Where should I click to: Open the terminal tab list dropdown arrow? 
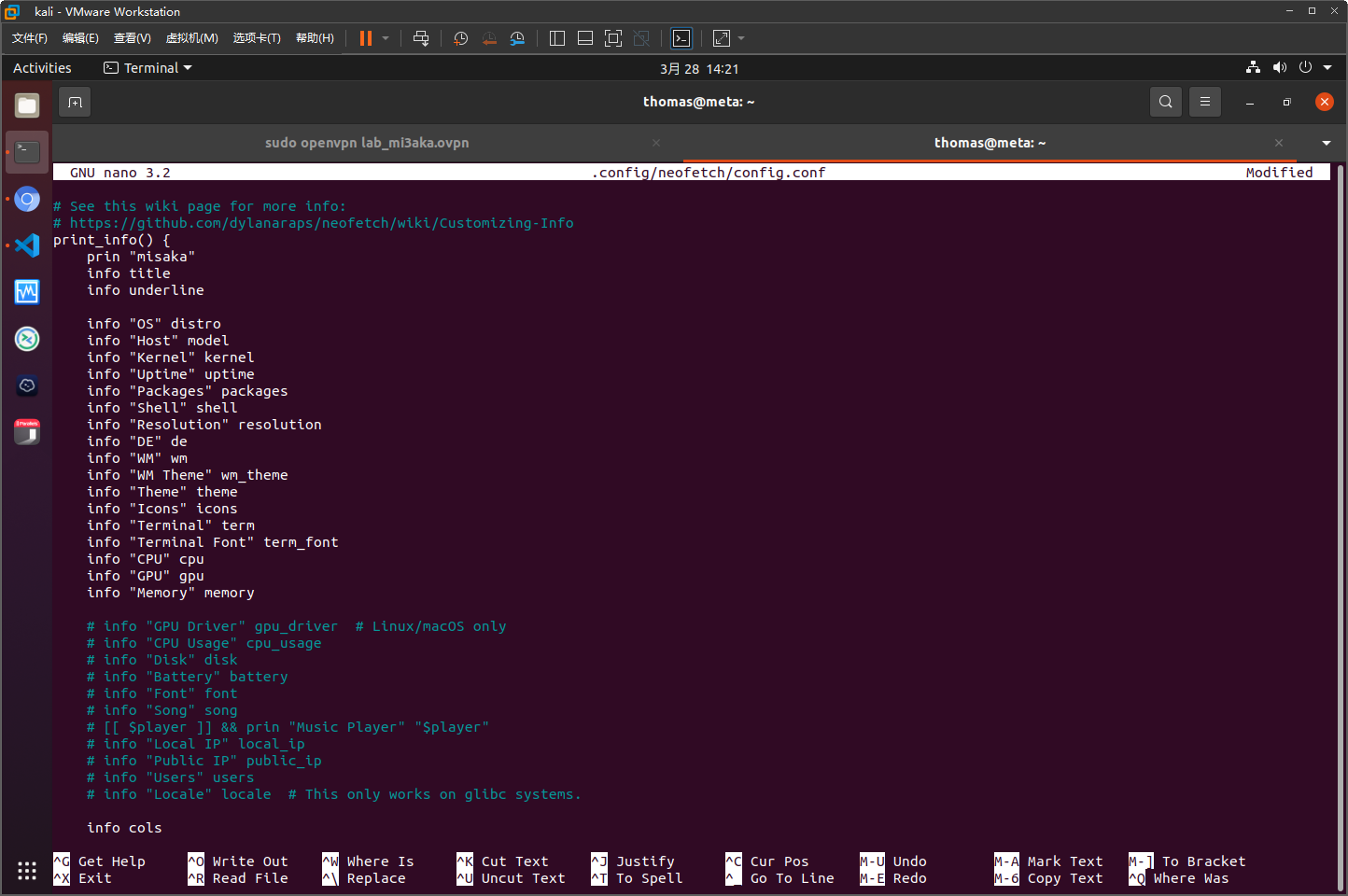(1326, 143)
